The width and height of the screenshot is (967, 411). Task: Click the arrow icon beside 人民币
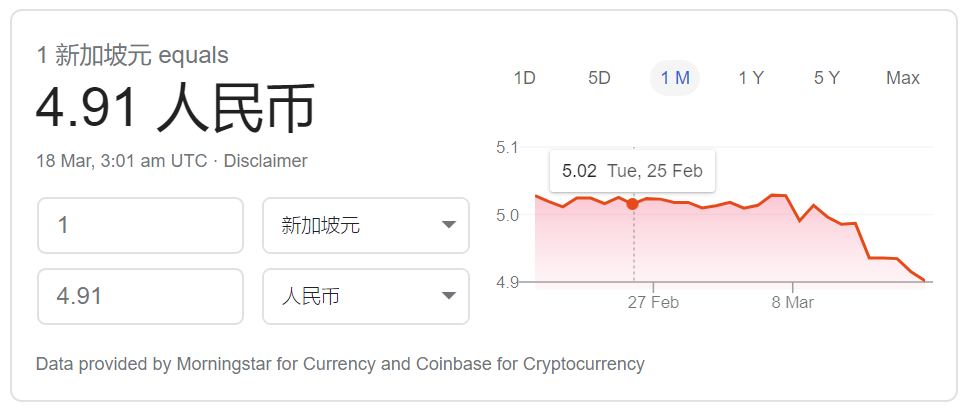point(449,296)
